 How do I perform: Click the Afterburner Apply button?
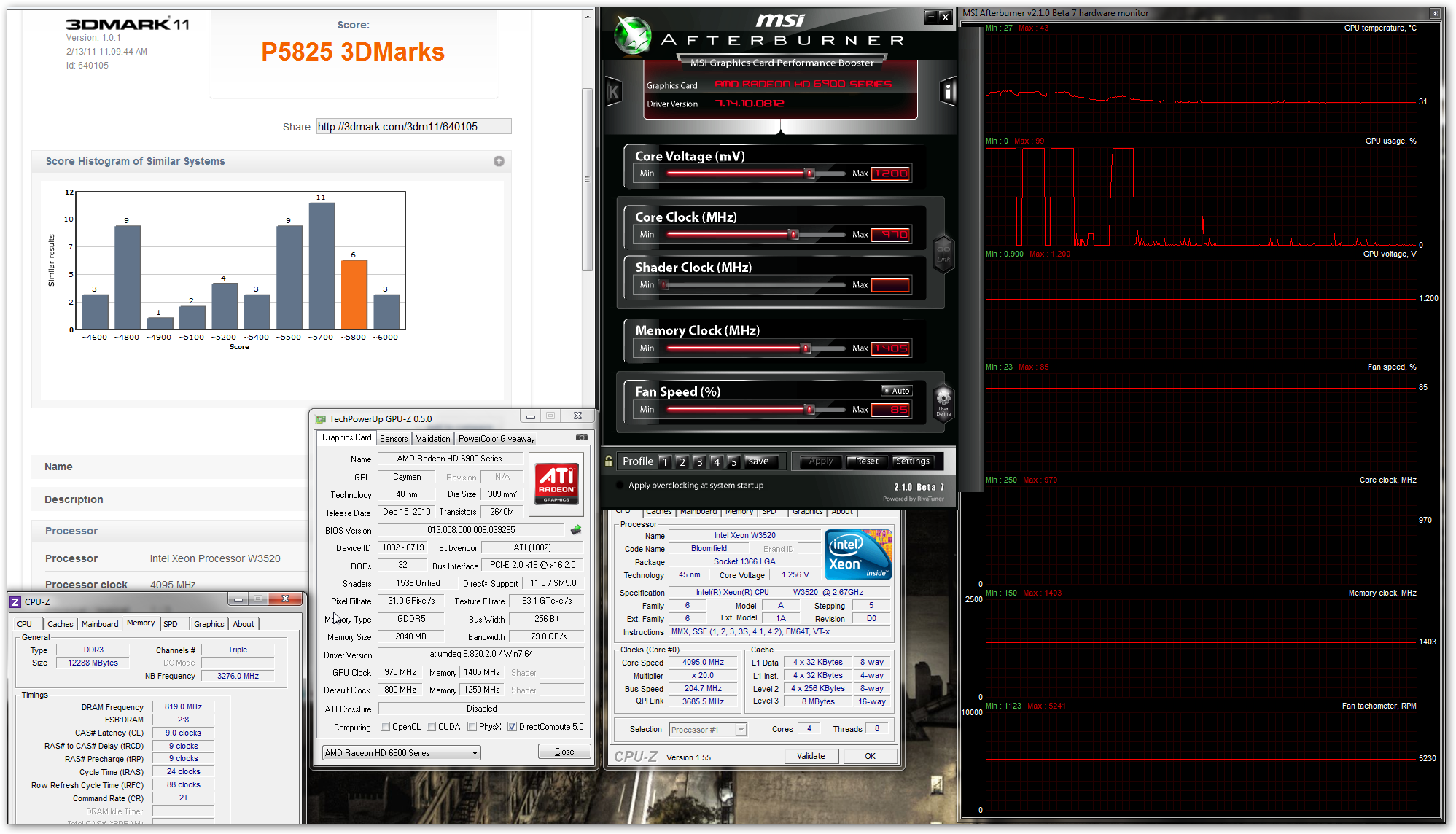821,461
